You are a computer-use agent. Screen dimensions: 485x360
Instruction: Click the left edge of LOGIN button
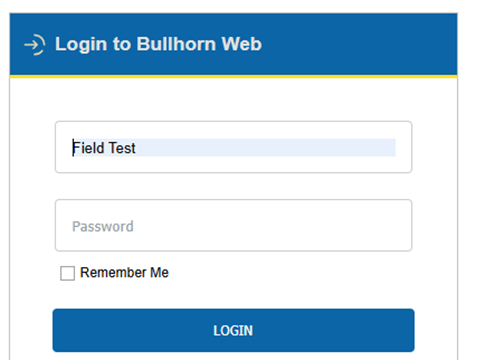pyautogui.click(x=57, y=330)
